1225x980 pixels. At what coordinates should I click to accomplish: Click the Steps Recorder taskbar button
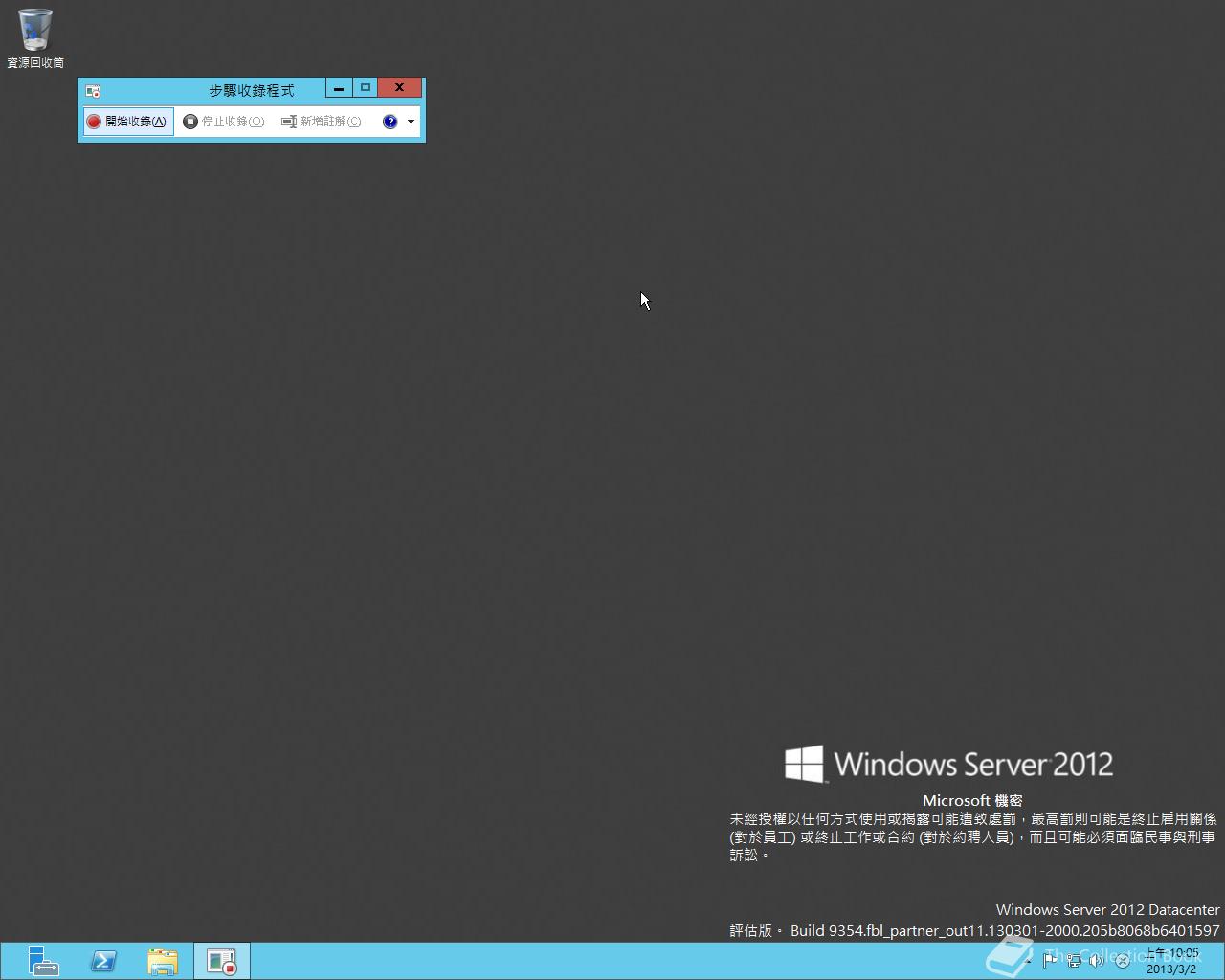(222, 961)
